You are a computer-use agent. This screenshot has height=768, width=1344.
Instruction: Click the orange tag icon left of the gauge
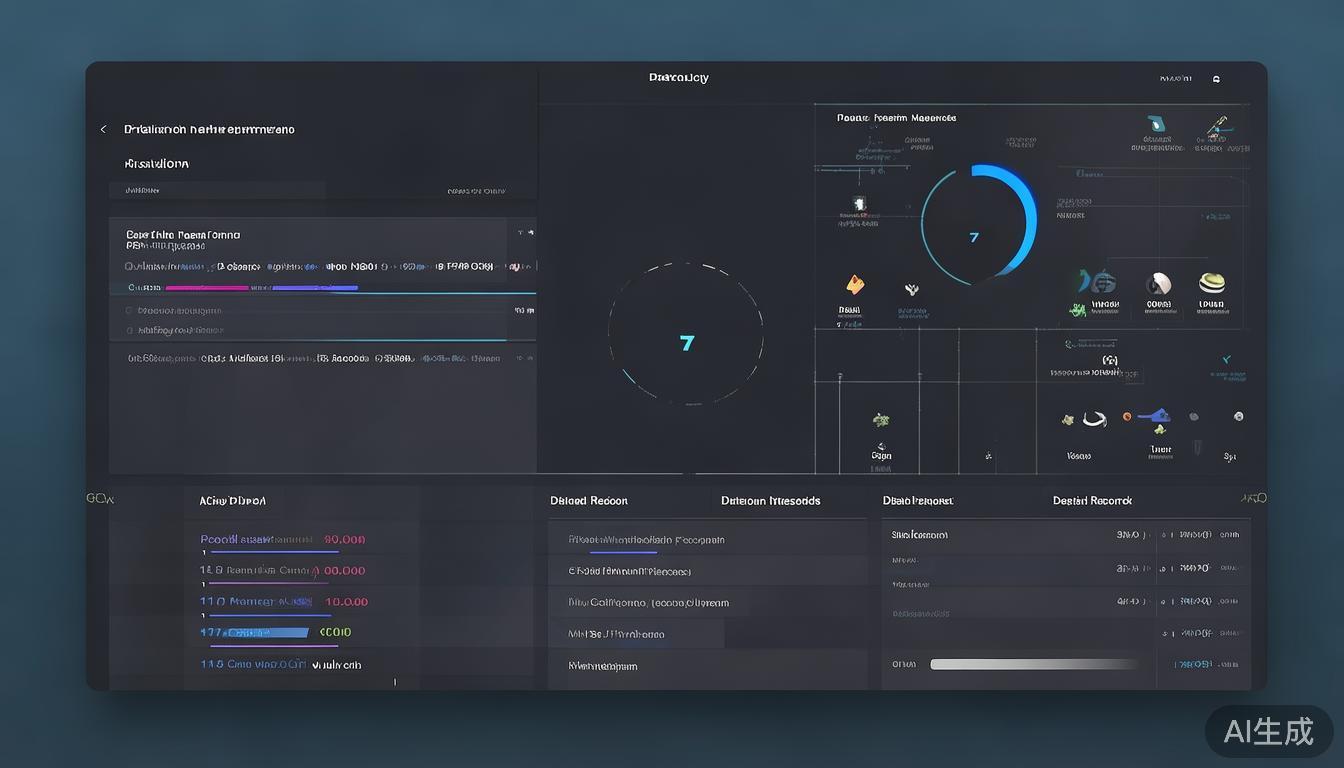tap(855, 285)
